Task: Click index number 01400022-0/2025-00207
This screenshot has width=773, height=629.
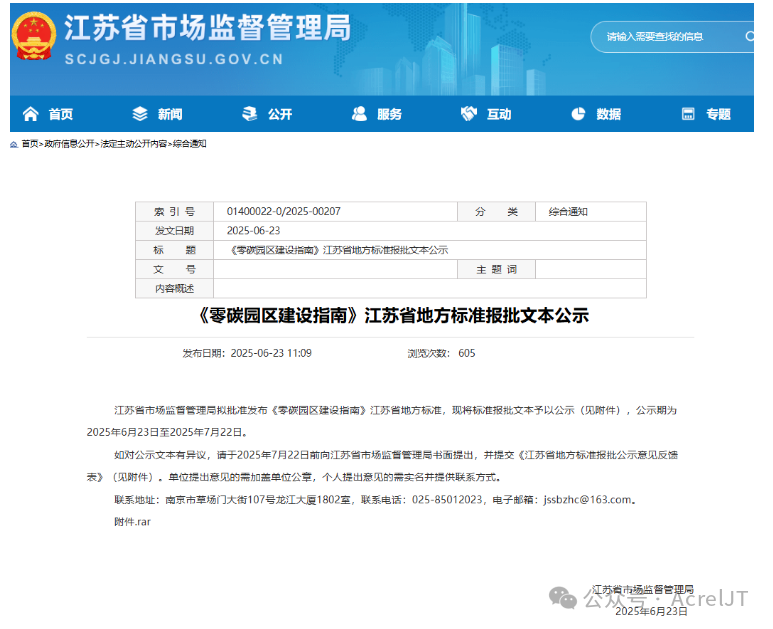Action: (x=283, y=211)
